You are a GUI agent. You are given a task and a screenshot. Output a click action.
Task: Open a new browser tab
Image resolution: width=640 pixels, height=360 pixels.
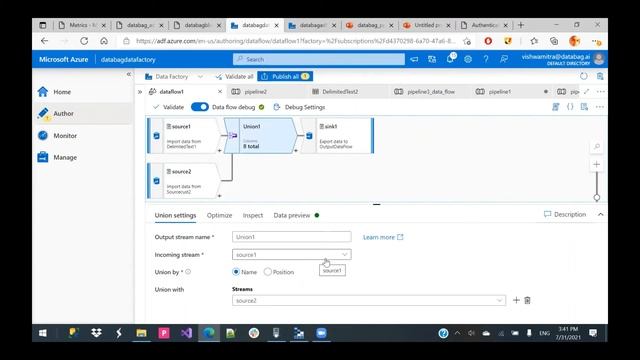pos(521,25)
